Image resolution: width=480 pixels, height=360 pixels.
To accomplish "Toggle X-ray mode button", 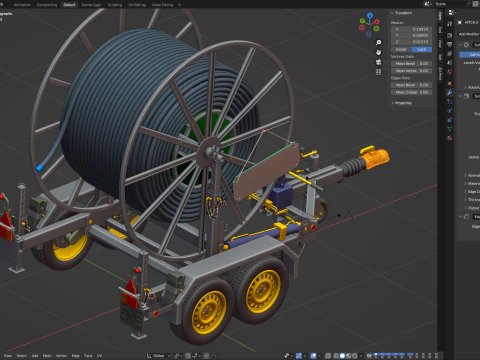I will click(328, 356).
